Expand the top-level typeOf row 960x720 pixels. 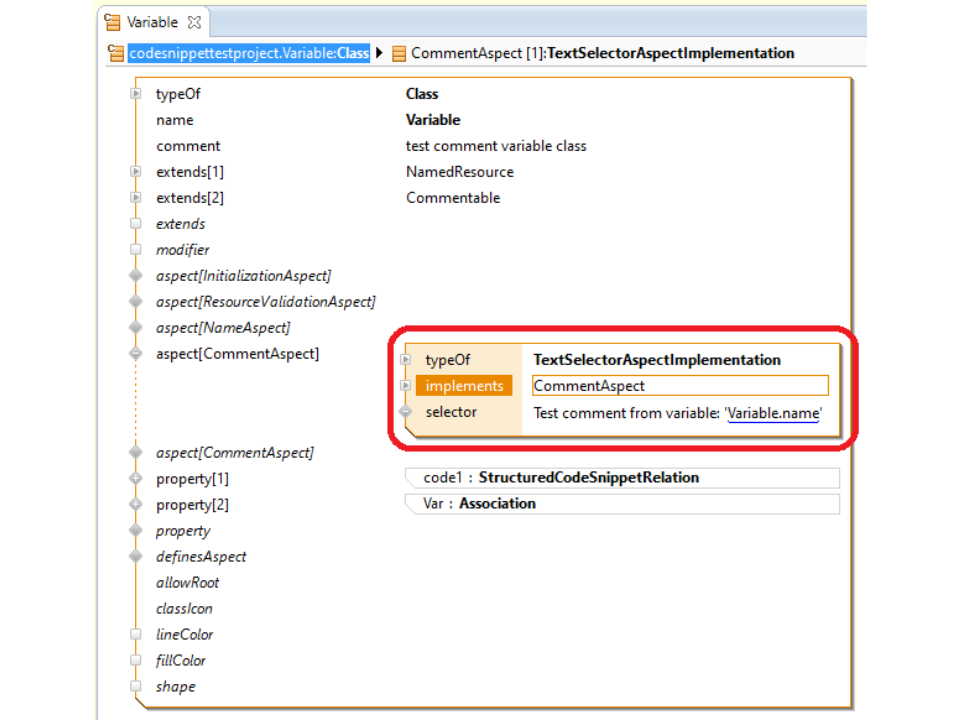tap(135, 94)
